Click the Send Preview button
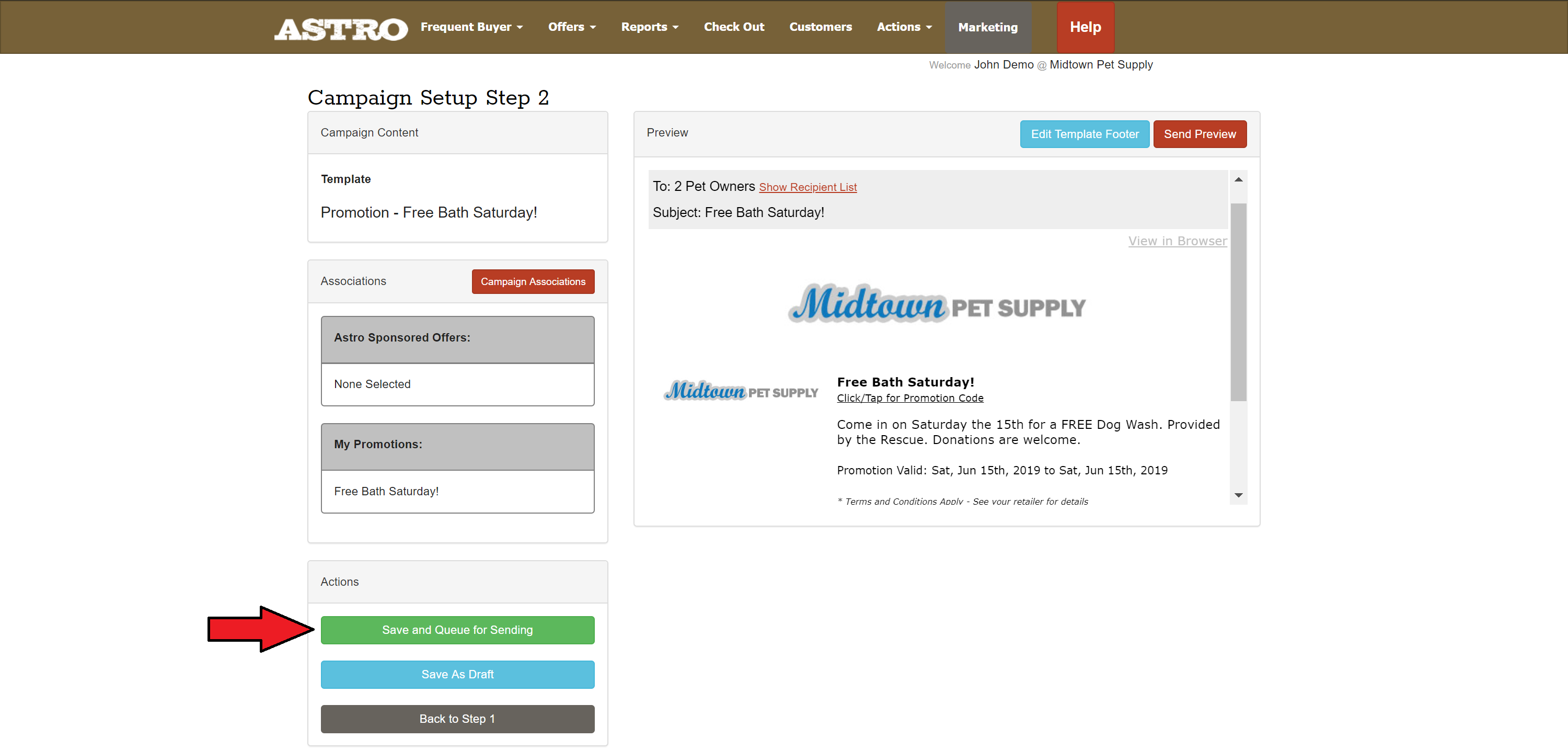 tap(1199, 134)
